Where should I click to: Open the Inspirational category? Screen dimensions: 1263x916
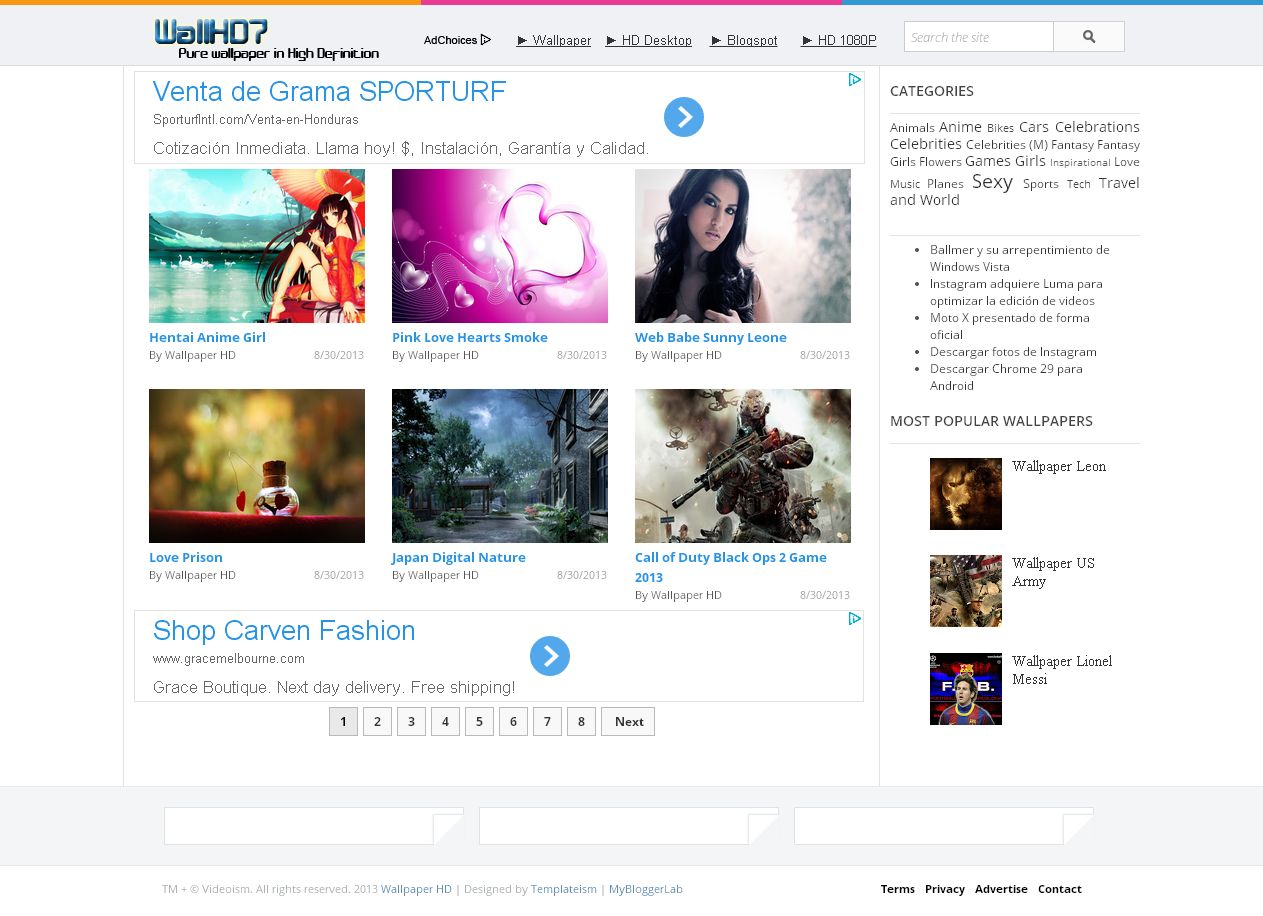coord(1080,162)
